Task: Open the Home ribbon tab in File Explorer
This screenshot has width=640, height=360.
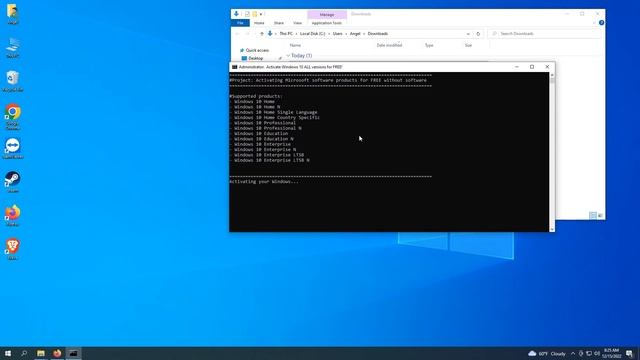Action: coord(259,23)
